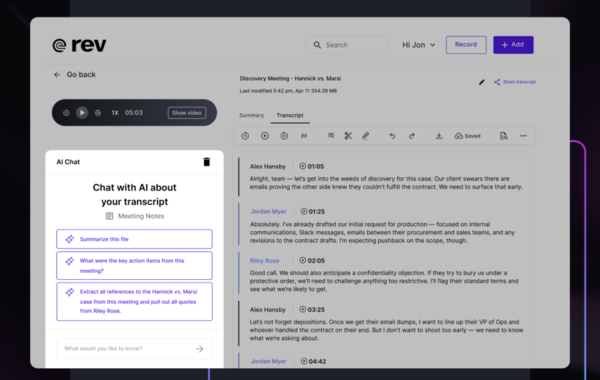Edit the transcript title with pencil icon

point(482,82)
